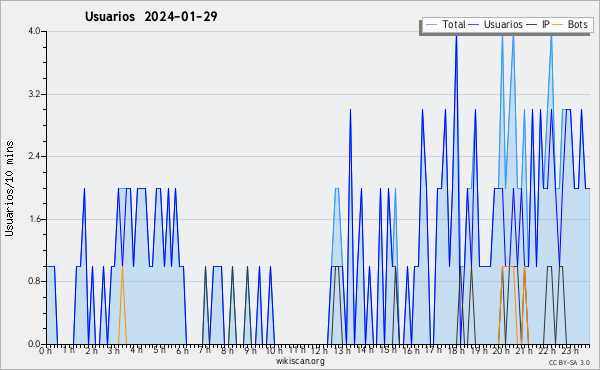Click the light blue Total legend line
The height and width of the screenshot is (370, 600).
pyautogui.click(x=431, y=25)
